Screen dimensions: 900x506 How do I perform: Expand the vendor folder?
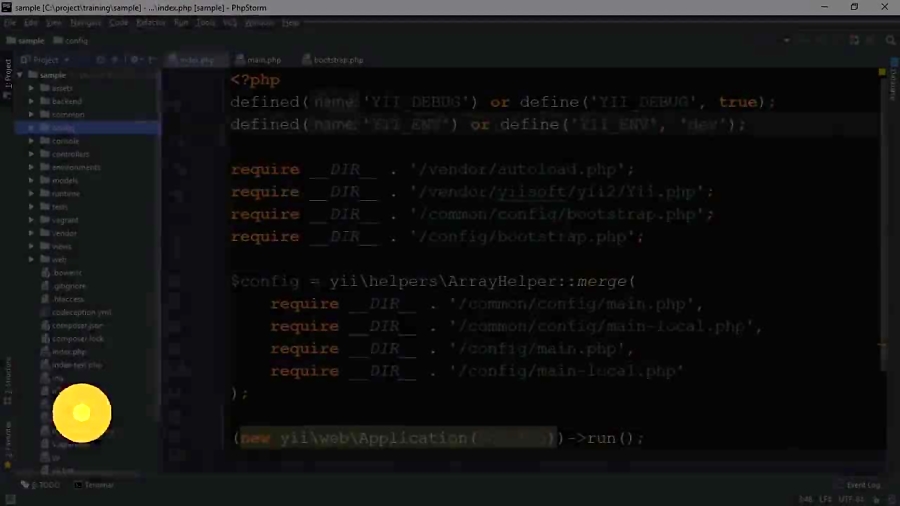tap(32, 233)
